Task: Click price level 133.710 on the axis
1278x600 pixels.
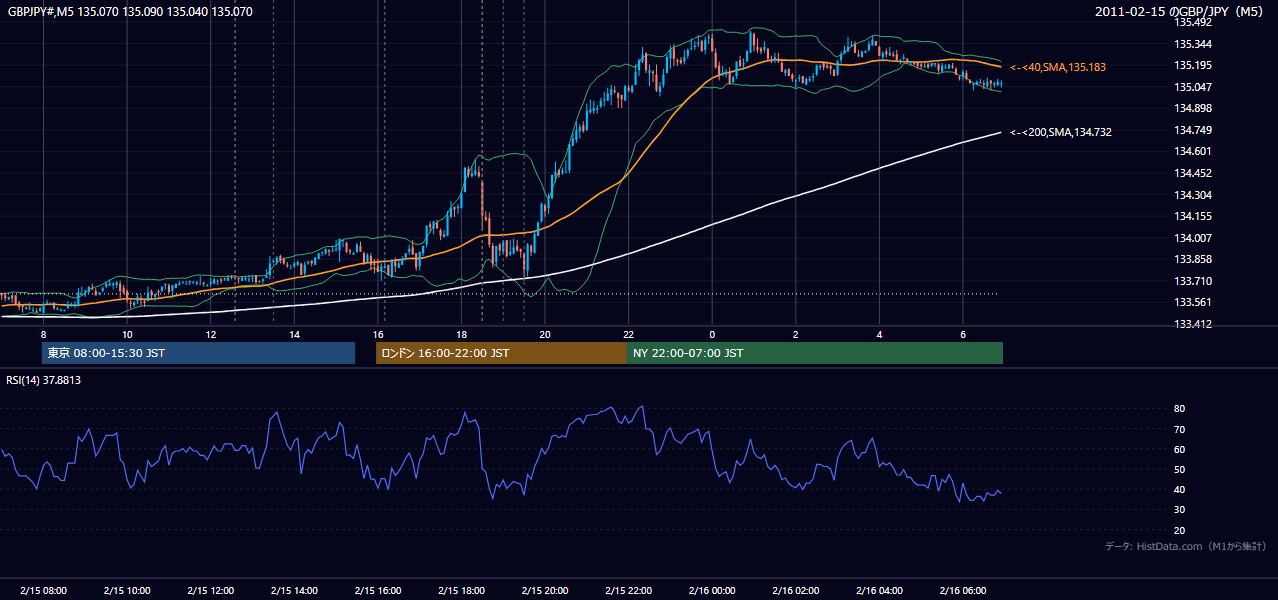Action: tap(1193, 281)
